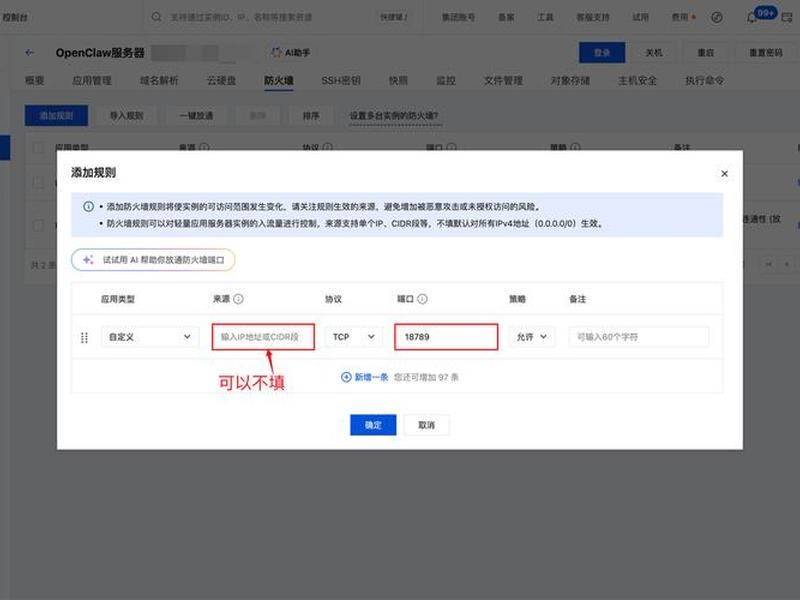The image size is (800, 600).
Task: Click the 确定 button in dialog
Action: click(373, 424)
